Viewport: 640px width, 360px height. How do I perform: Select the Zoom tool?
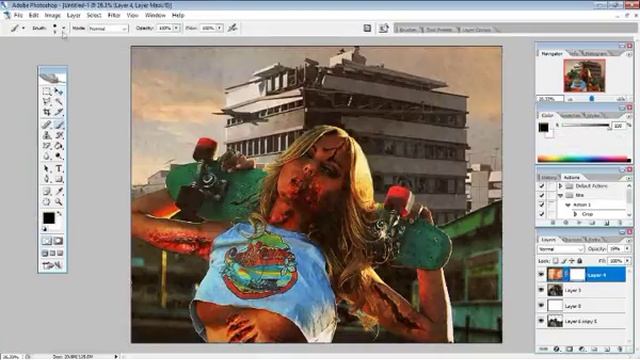(x=59, y=202)
